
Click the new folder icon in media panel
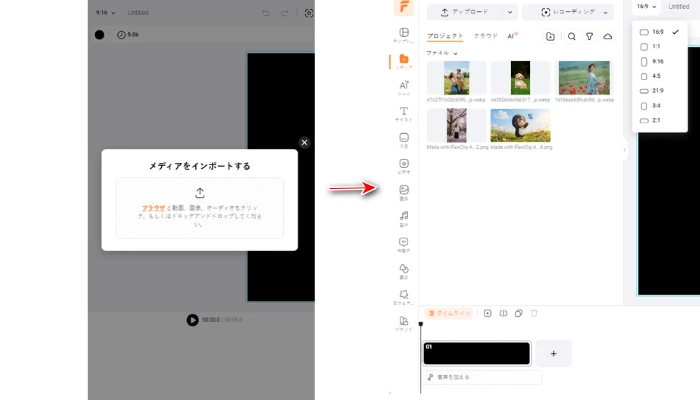(x=550, y=37)
